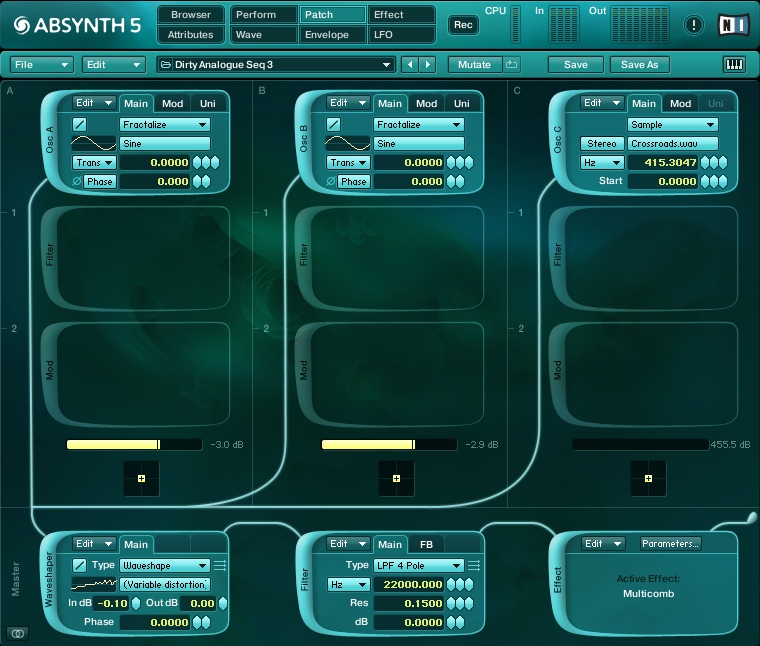
Task: Click Osc A Trans value hexagon steppers
Action: (206, 162)
